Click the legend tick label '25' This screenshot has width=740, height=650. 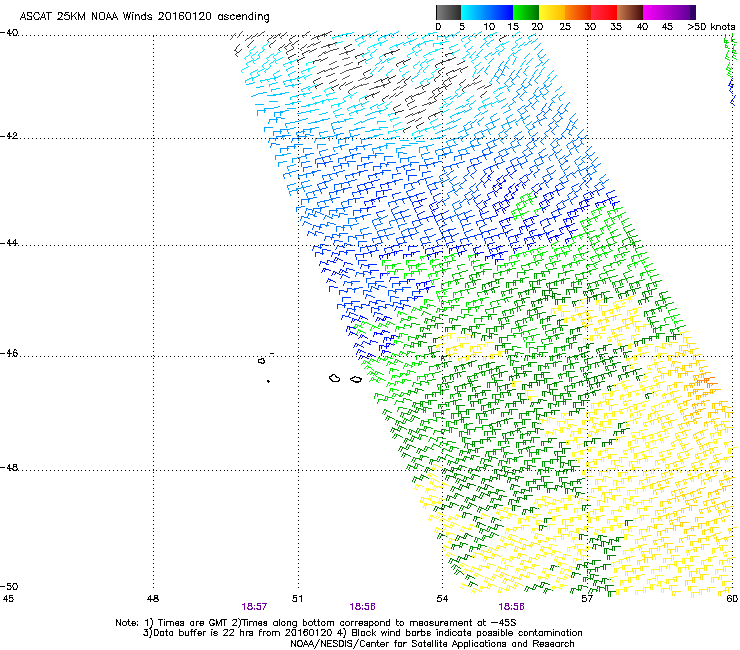(x=565, y=27)
